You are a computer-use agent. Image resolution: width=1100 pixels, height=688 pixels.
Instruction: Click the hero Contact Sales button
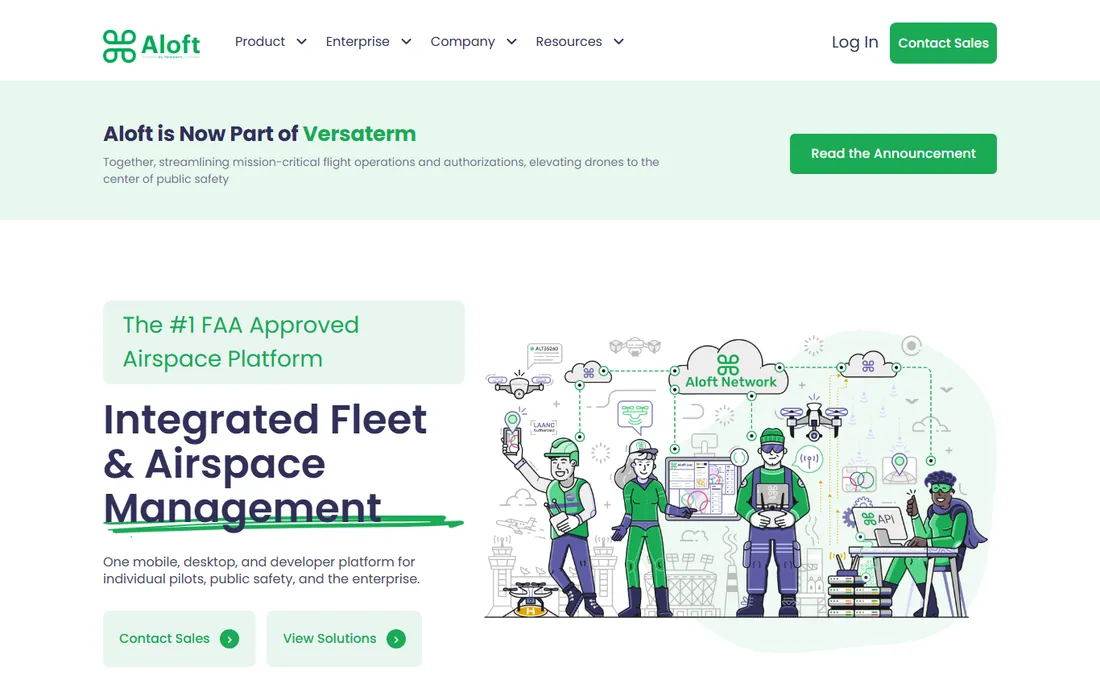click(179, 638)
